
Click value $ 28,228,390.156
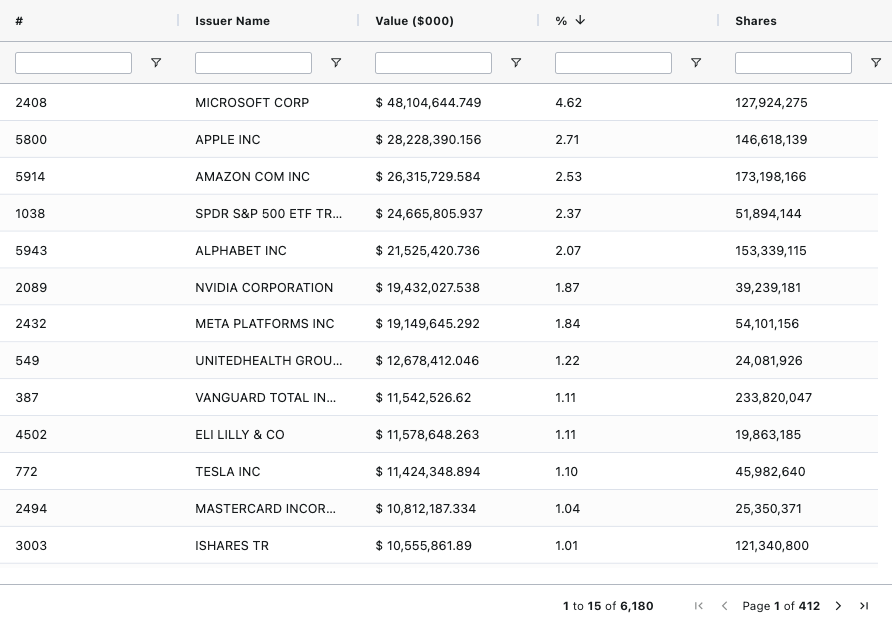click(428, 139)
